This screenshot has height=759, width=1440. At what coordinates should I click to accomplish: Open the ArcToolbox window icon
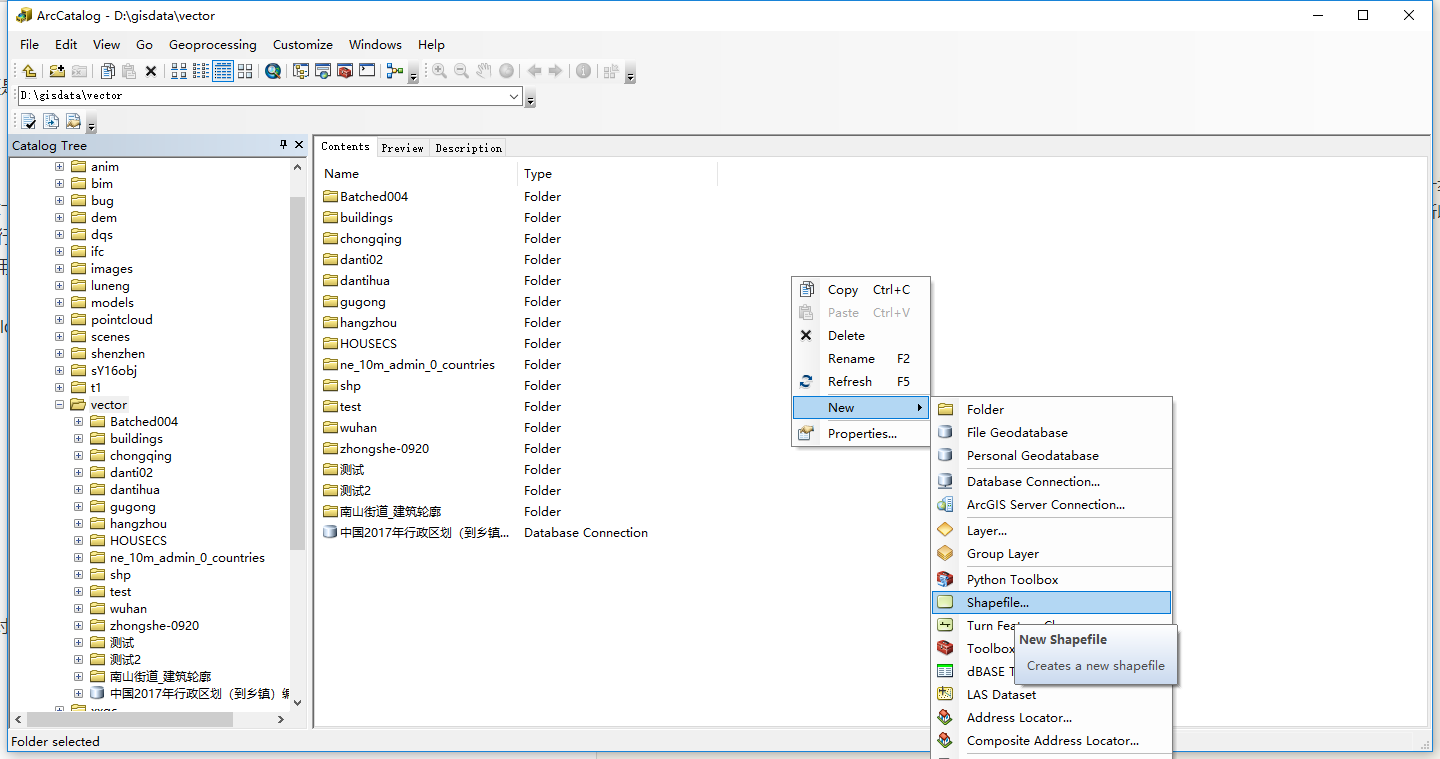[x=345, y=71]
